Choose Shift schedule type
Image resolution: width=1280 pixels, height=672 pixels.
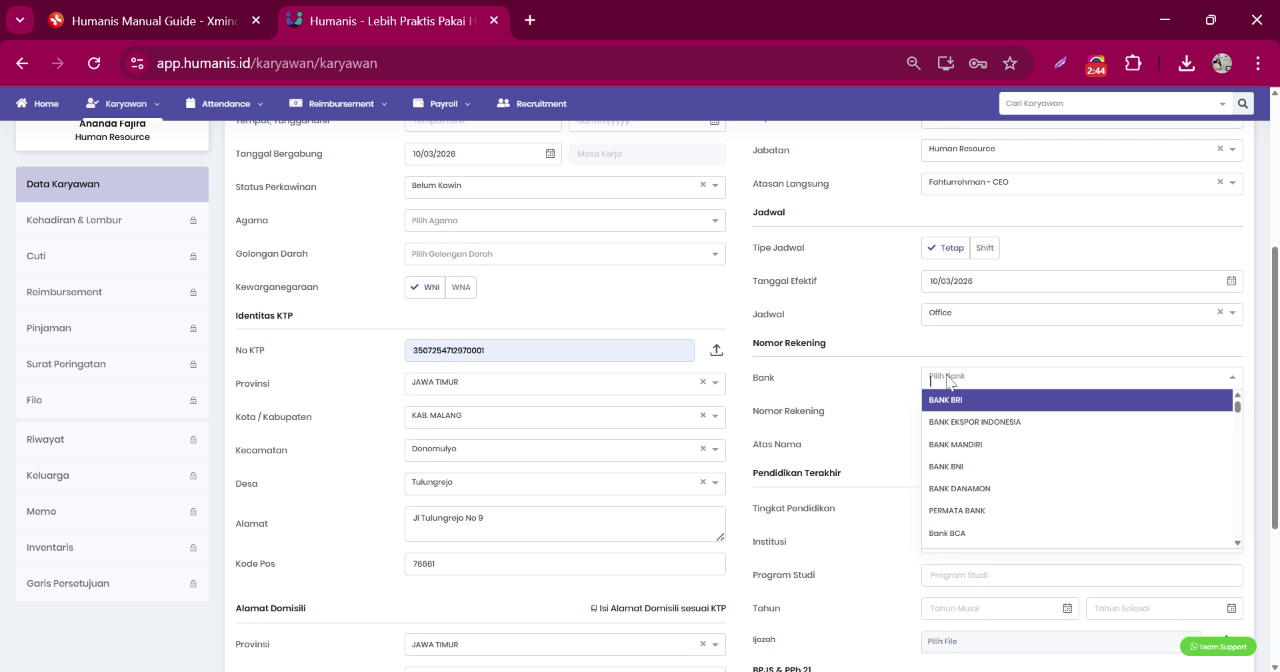point(985,248)
